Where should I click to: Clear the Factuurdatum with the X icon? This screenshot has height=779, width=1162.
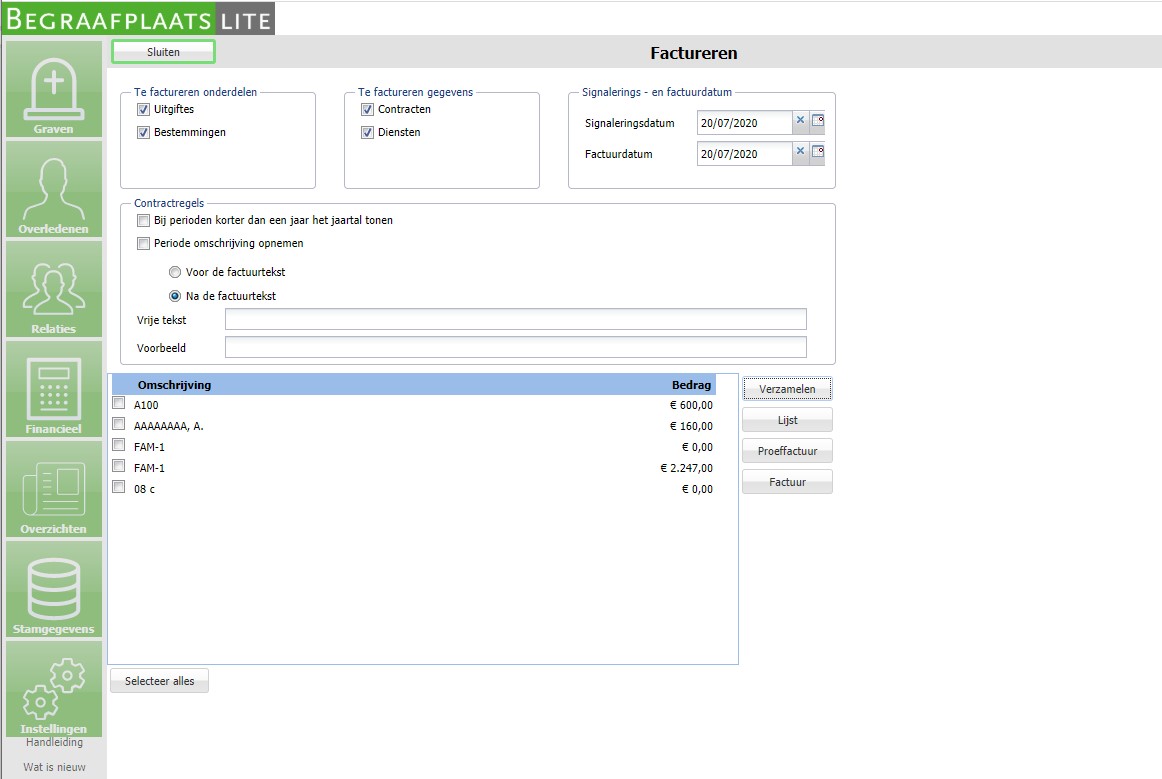click(800, 151)
